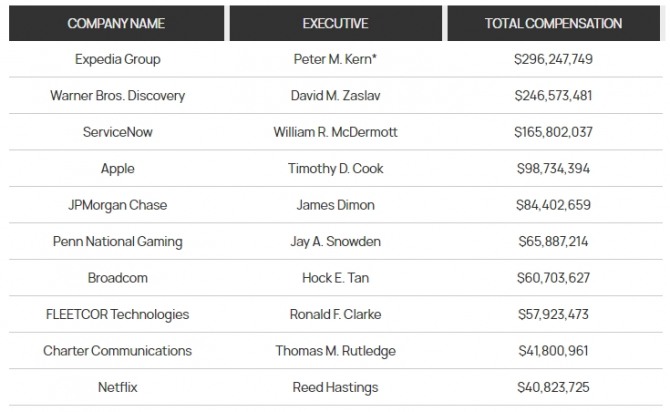
Task: Click the Apple company name
Action: coord(117,169)
